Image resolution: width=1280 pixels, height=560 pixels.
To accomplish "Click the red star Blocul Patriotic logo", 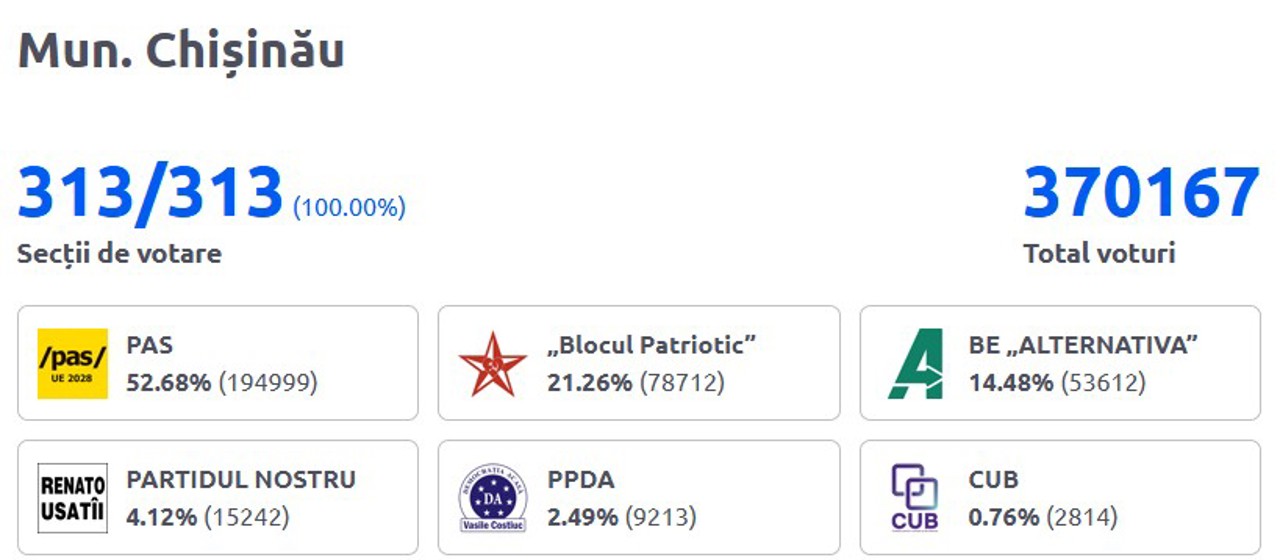I will [492, 363].
